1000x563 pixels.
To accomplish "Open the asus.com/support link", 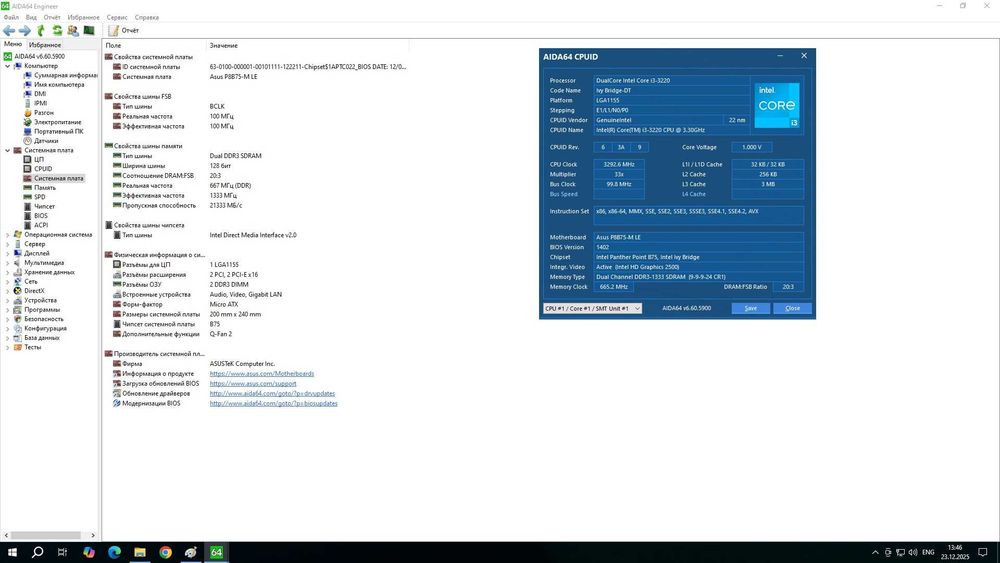I will coord(253,384).
